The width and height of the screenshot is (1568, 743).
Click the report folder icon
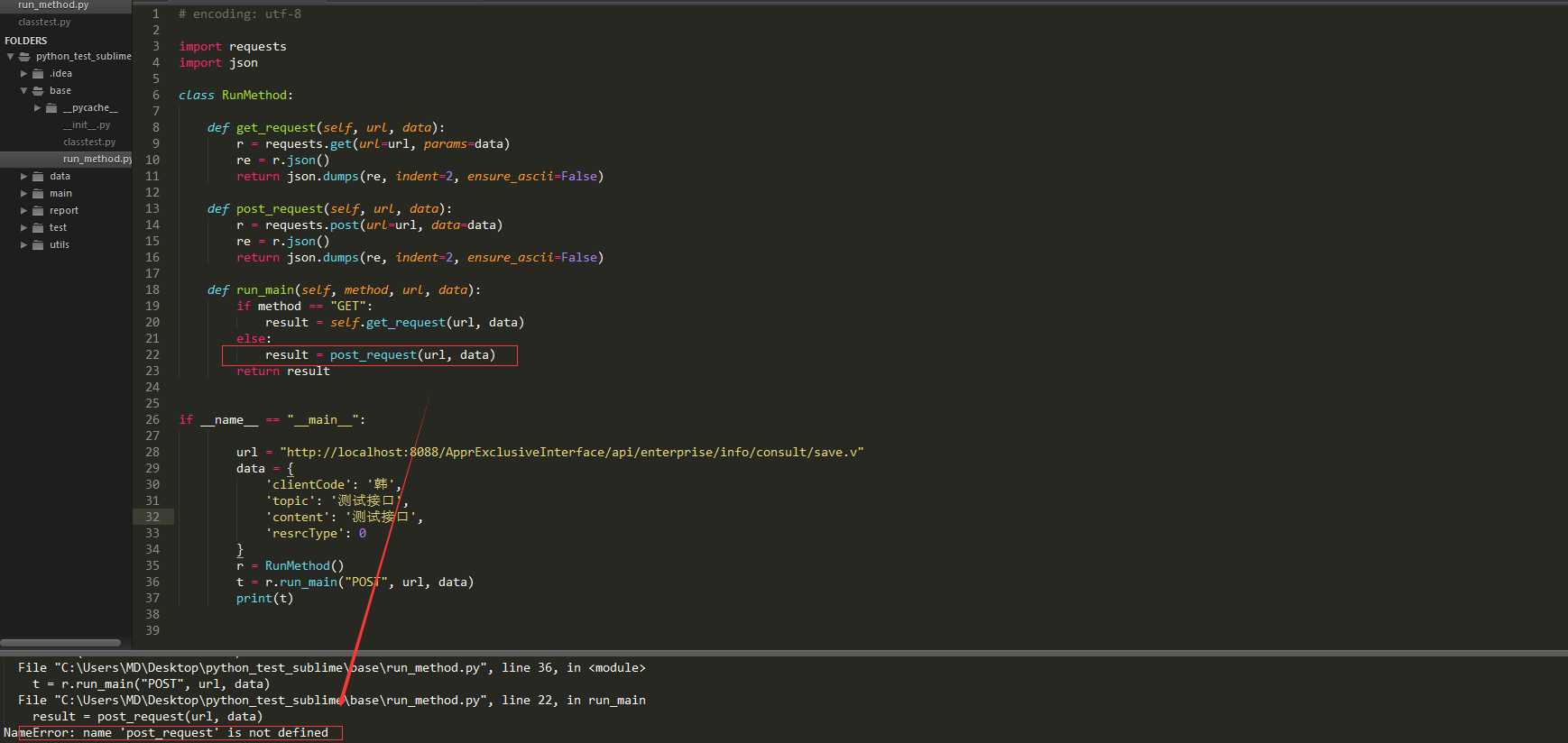pyautogui.click(x=38, y=211)
